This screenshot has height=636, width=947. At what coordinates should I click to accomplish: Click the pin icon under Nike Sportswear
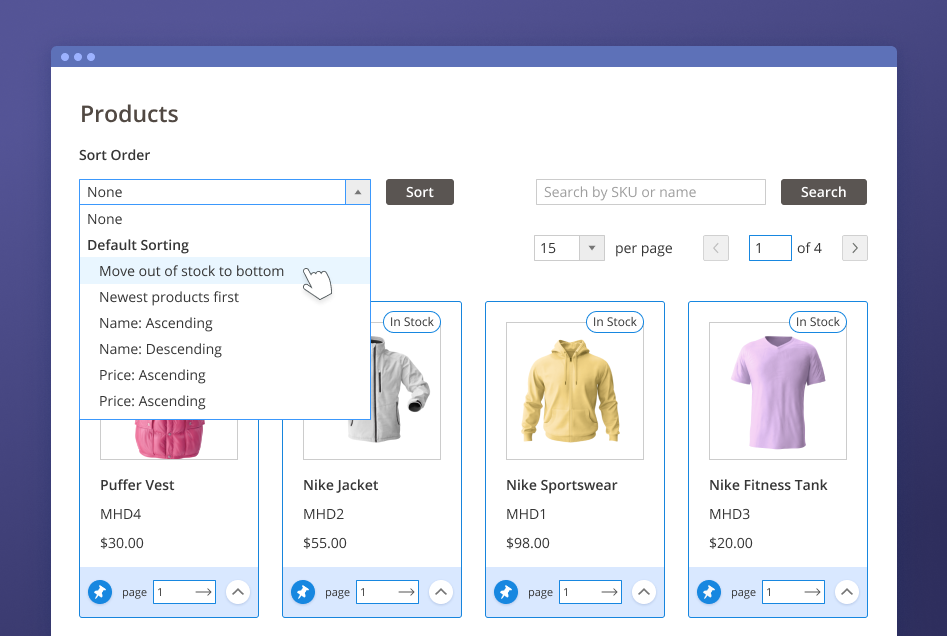[506, 592]
